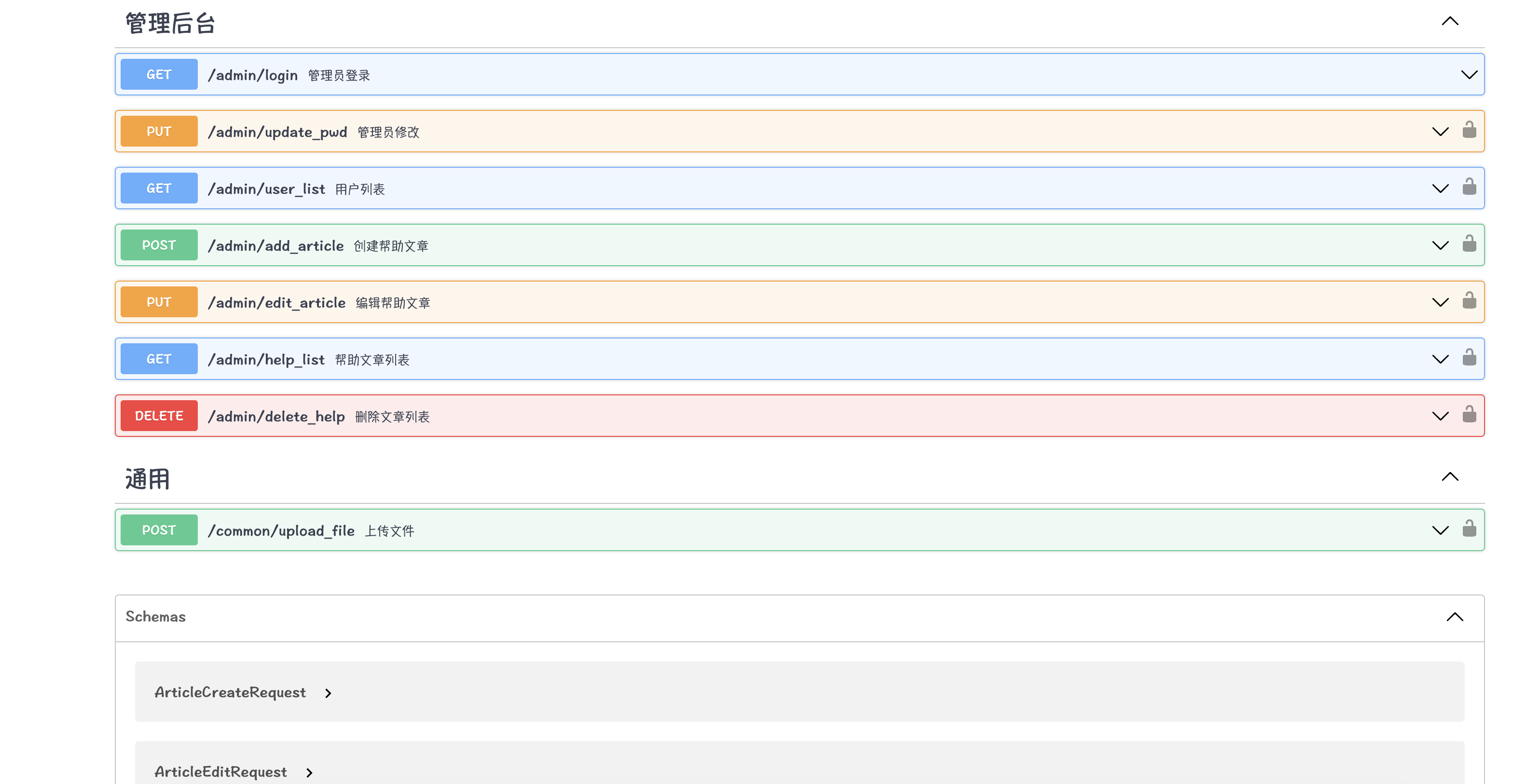
Task: Click the PUT badge for /admin/edit_article
Action: pyautogui.click(x=159, y=302)
